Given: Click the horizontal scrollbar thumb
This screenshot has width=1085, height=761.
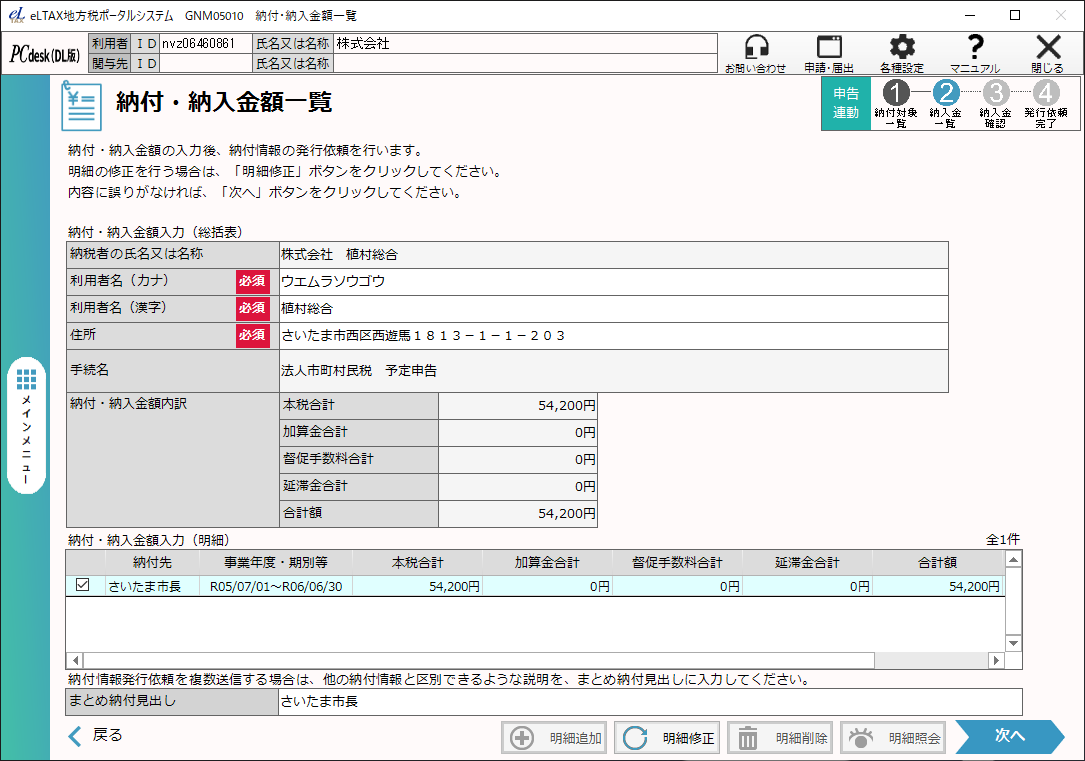Looking at the screenshot, I should click(x=479, y=660).
